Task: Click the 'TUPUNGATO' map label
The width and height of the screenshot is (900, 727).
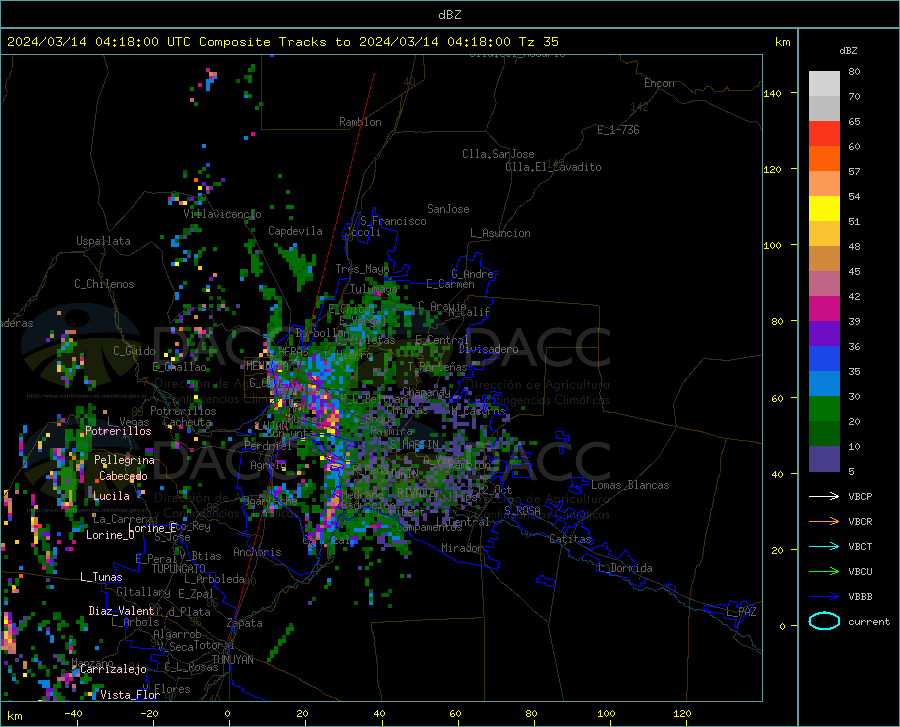Action: (x=178, y=569)
